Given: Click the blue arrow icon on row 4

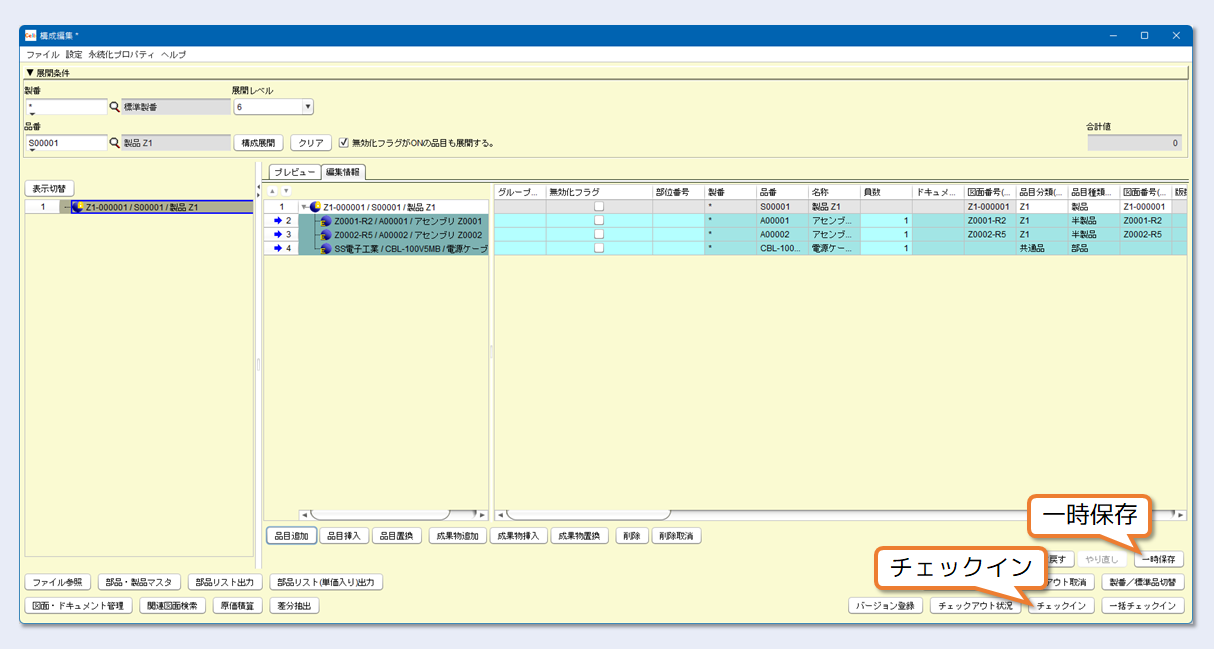Looking at the screenshot, I should pos(279,248).
